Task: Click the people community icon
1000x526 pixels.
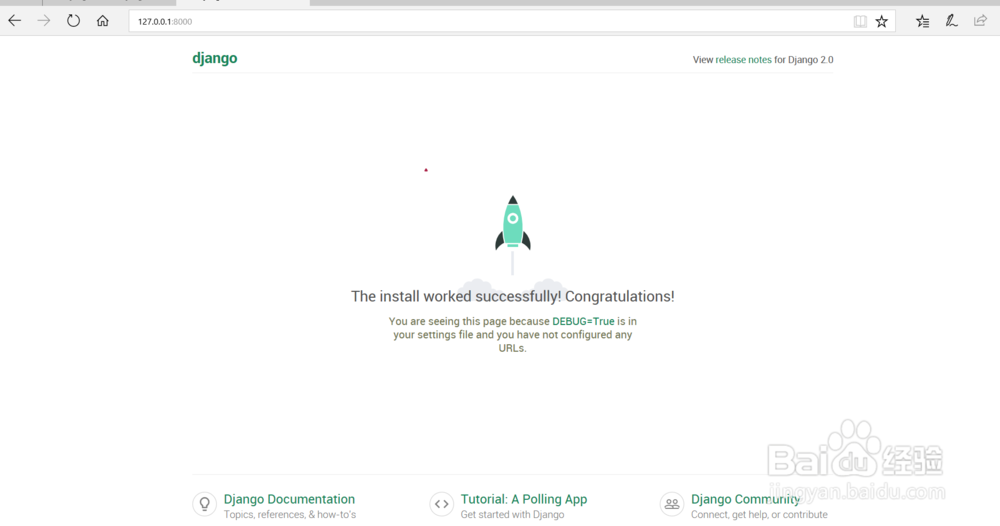Action: tap(672, 504)
